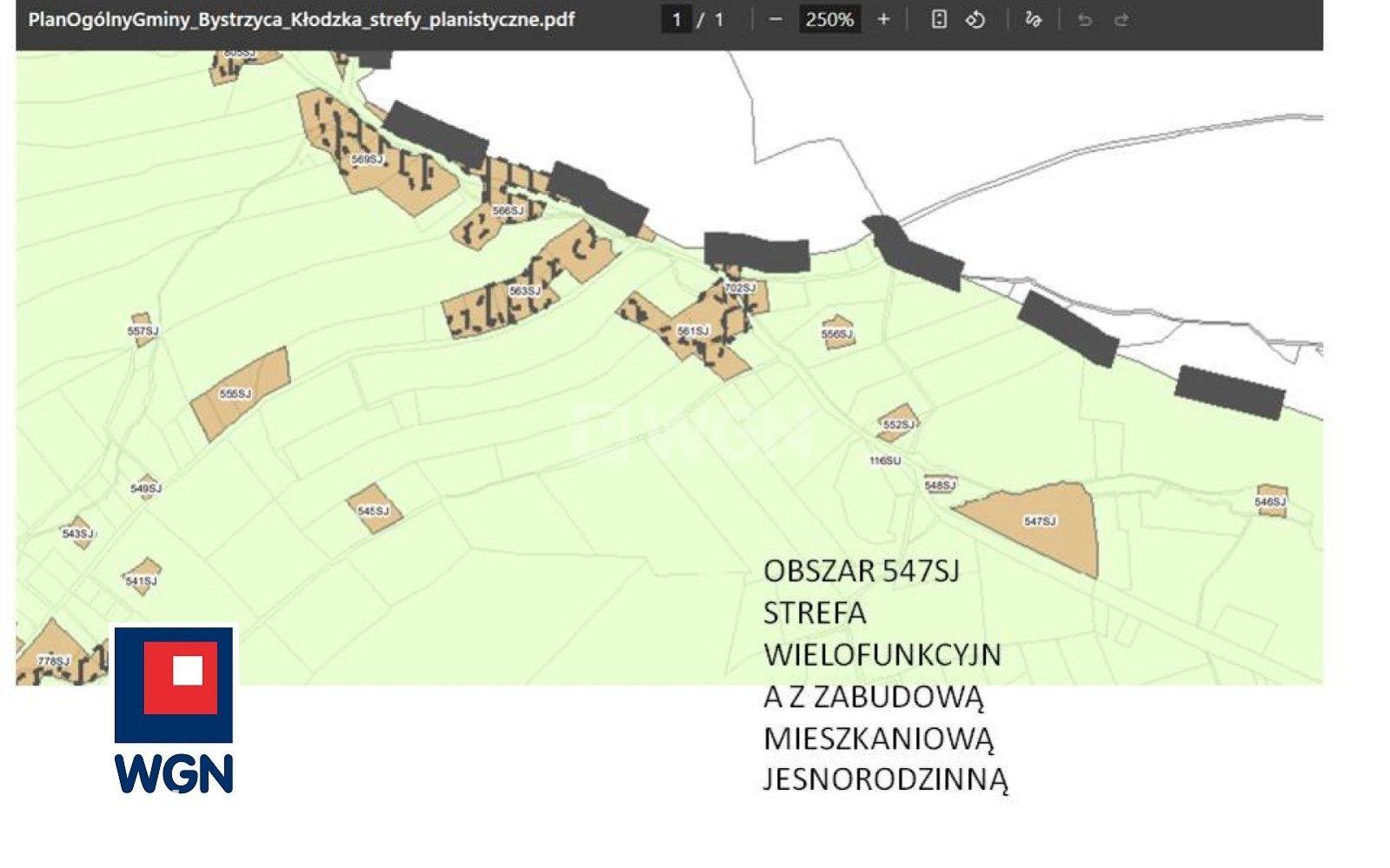Viewport: 1390px width, 868px height.
Task: Click the 555SJ zone label
Action: pyautogui.click(x=235, y=394)
